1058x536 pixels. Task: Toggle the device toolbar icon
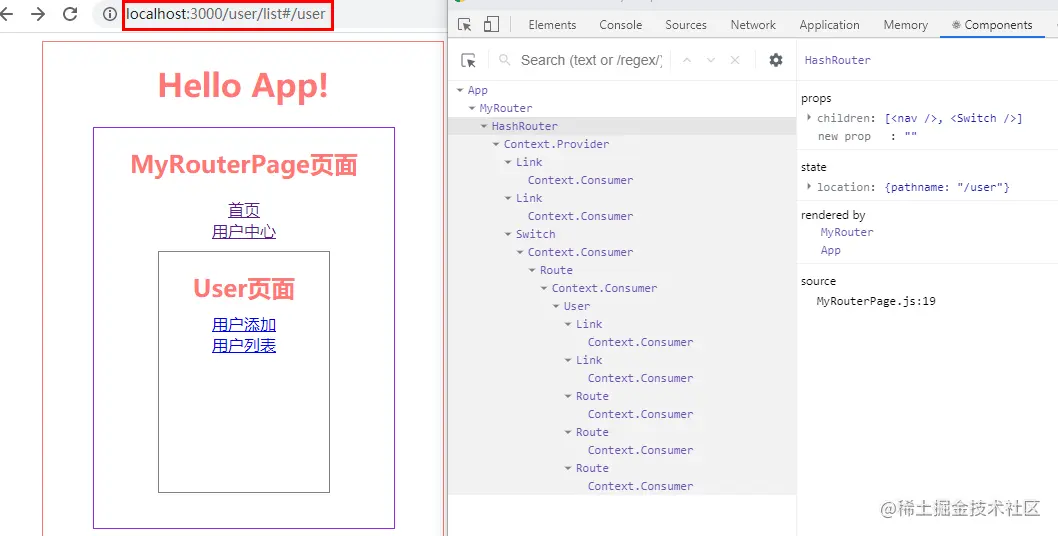click(491, 25)
